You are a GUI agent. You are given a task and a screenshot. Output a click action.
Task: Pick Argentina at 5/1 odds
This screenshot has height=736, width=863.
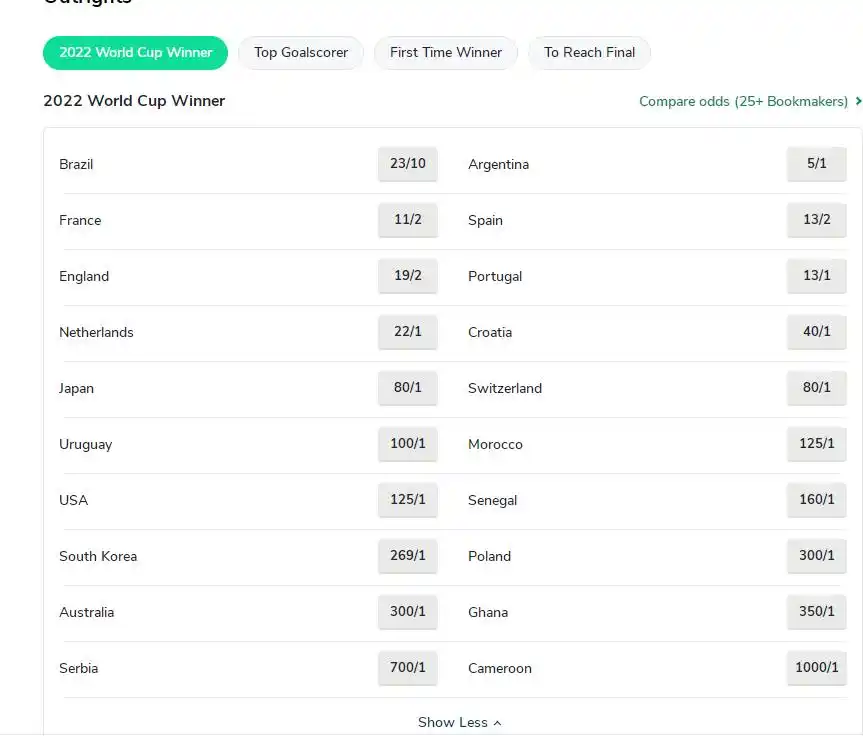[816, 164]
